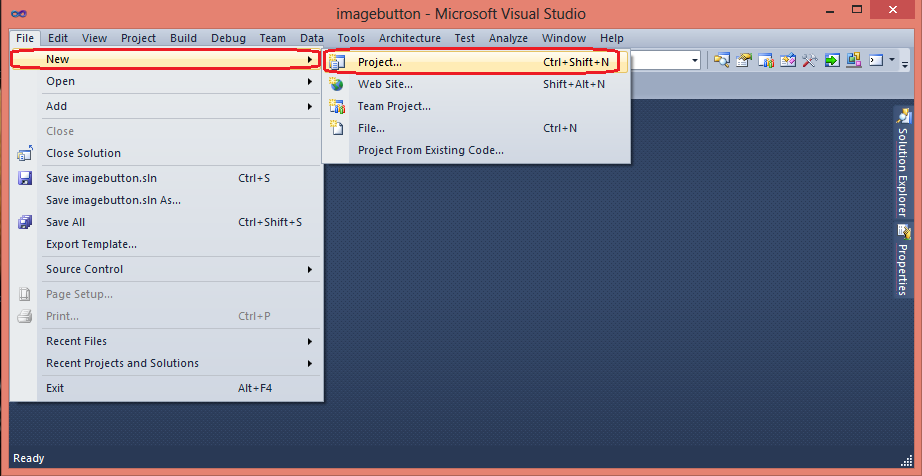Open the Test menu
The height and width of the screenshot is (476, 922).
(x=465, y=38)
